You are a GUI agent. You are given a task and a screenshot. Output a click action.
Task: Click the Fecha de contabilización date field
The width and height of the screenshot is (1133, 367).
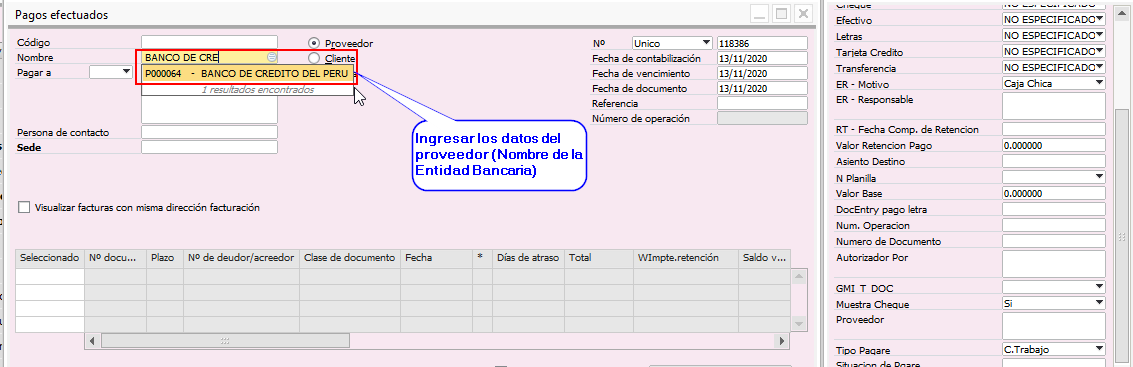762,59
